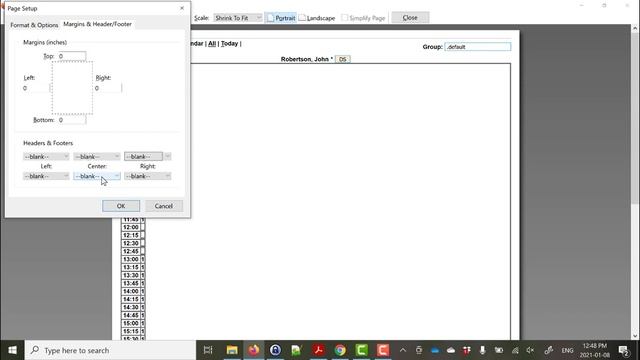This screenshot has width=640, height=360.
Task: Close the Page Setup dialog with X
Action: [182, 8]
